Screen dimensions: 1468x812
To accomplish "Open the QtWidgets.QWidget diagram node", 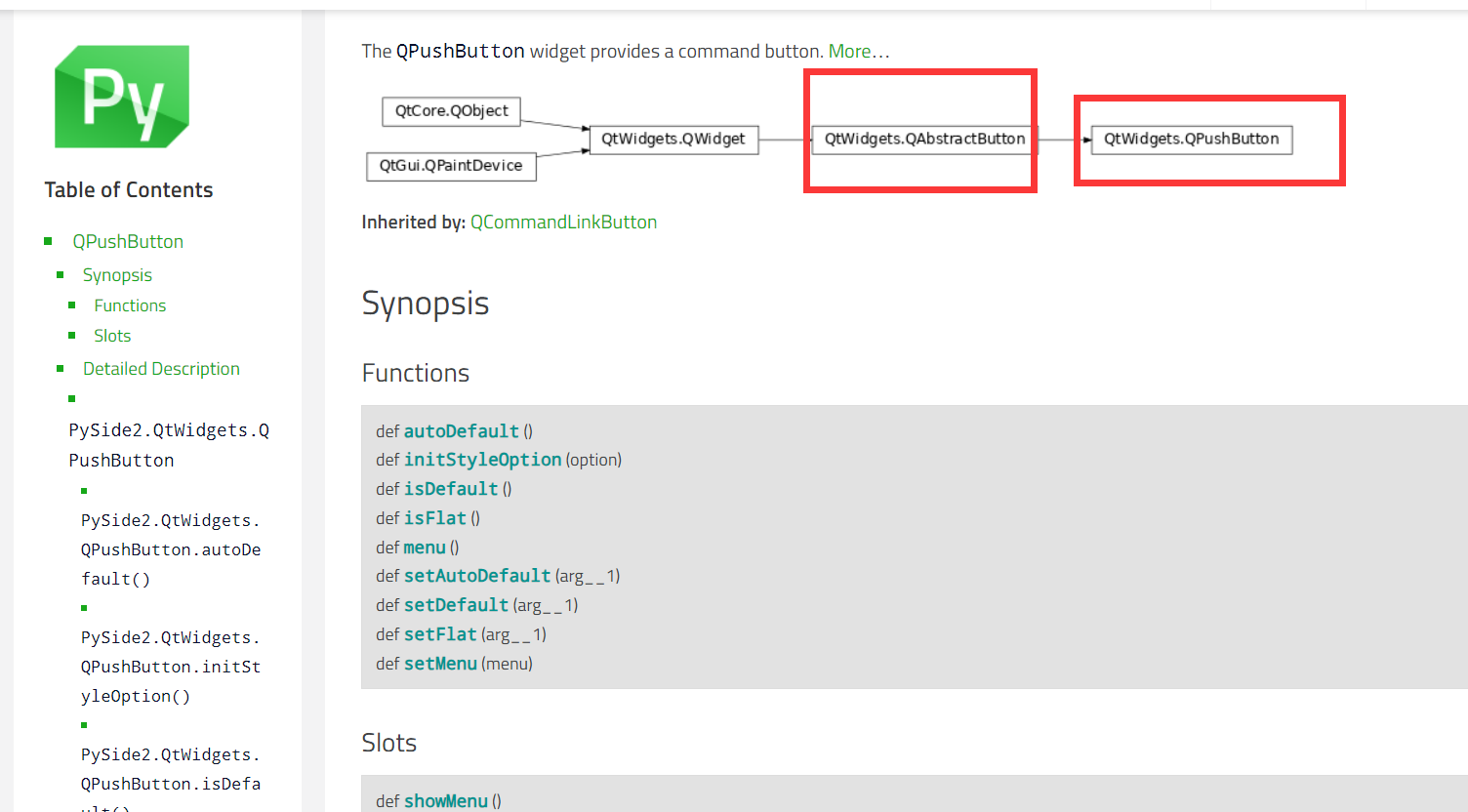I will coord(673,140).
